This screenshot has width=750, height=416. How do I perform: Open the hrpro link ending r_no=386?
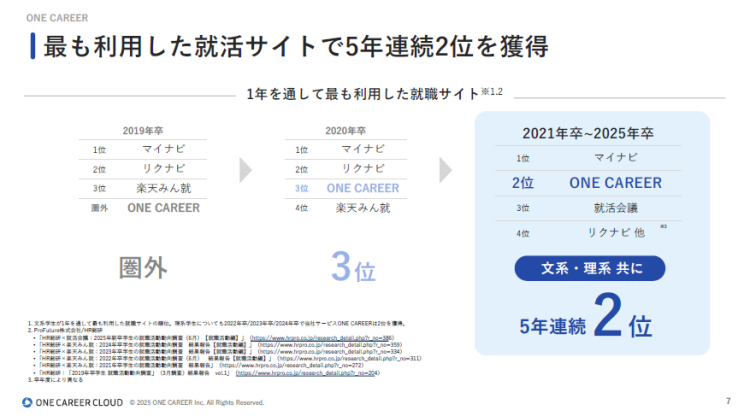[x=322, y=338]
